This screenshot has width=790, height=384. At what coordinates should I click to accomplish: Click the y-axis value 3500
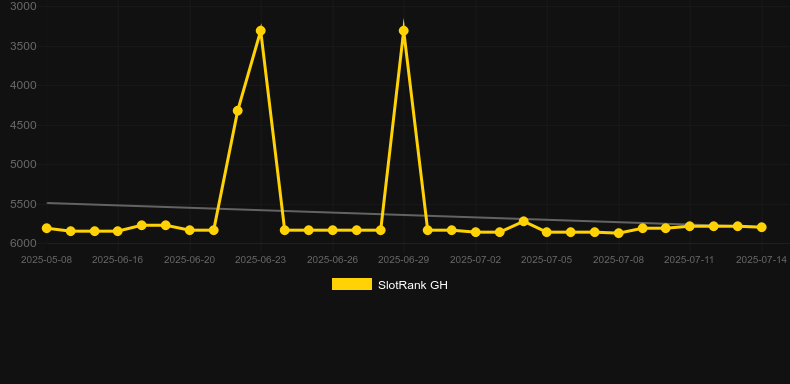coord(23,46)
